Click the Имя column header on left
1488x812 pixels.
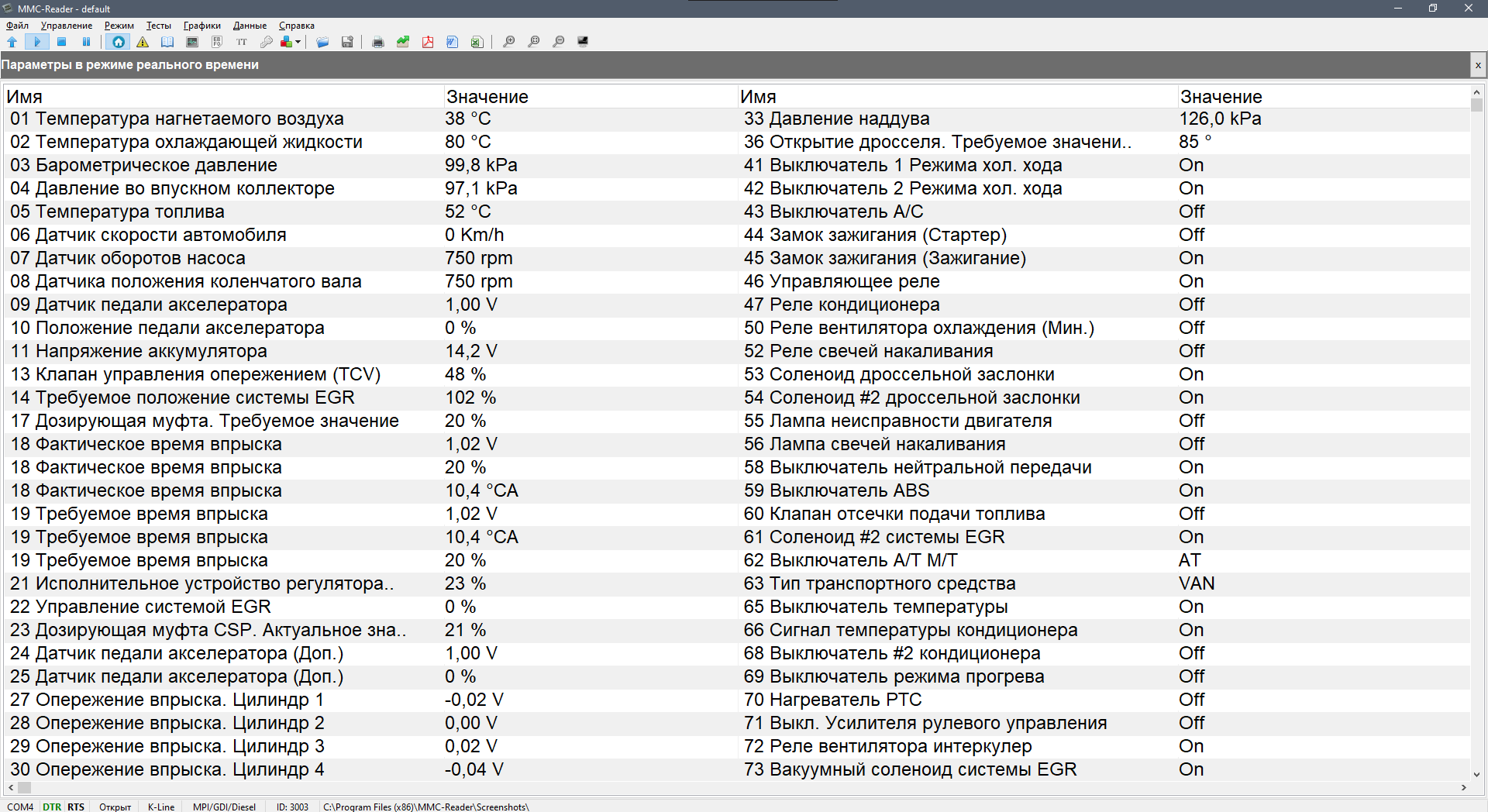[x=25, y=97]
